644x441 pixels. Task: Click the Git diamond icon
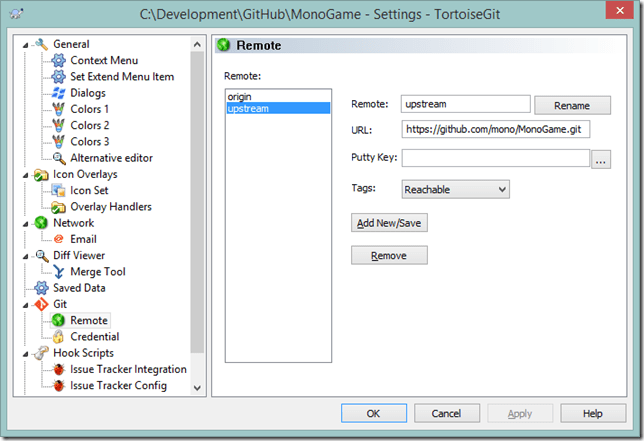tap(41, 304)
